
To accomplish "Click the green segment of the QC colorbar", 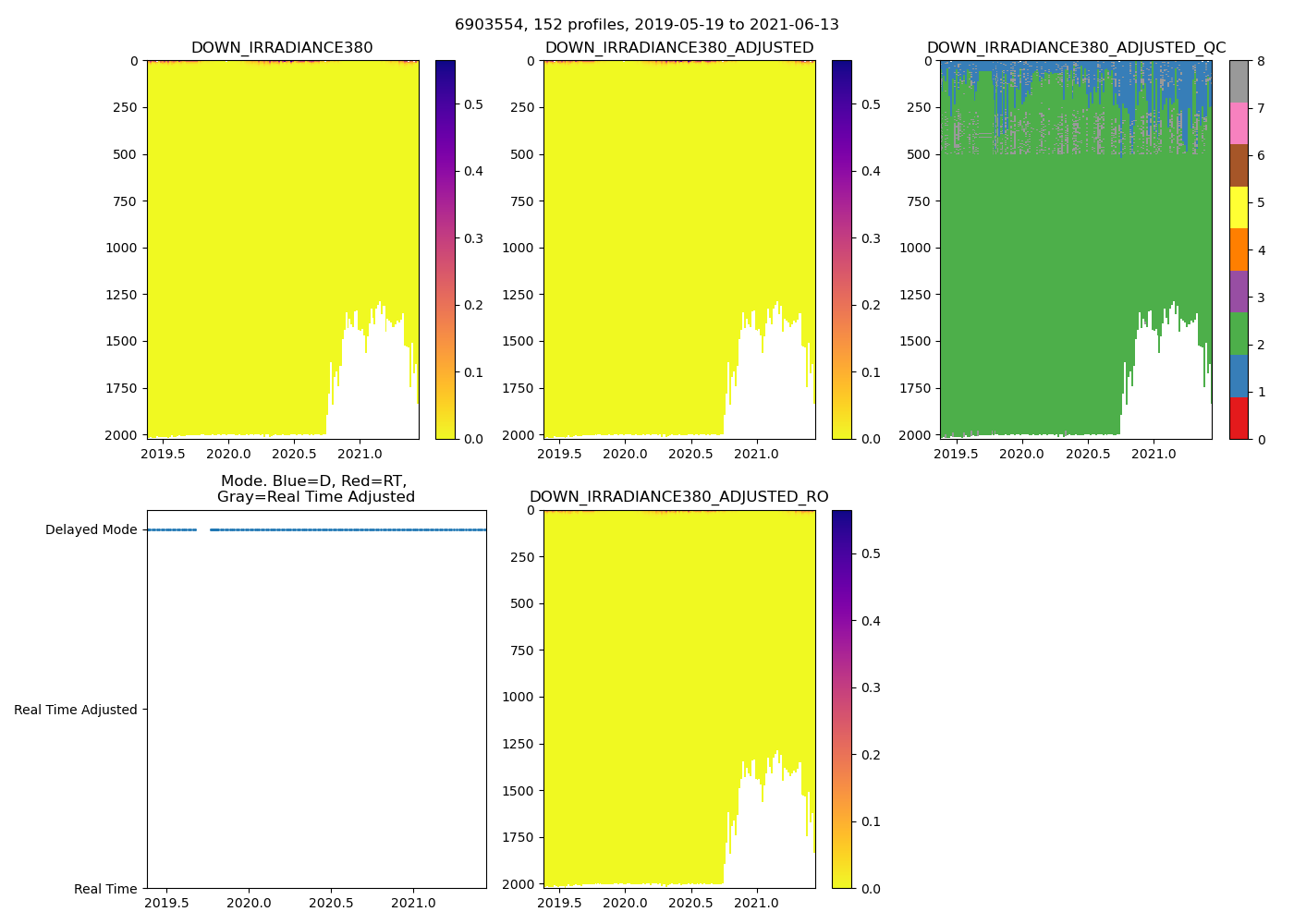I will coord(1239,334).
